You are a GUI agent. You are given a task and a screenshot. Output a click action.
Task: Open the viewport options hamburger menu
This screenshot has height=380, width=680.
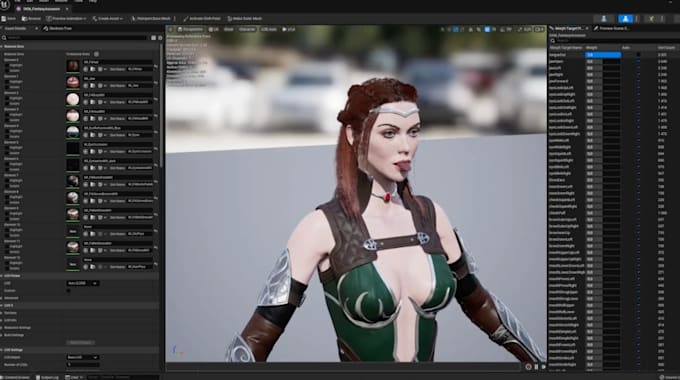[x=170, y=29]
